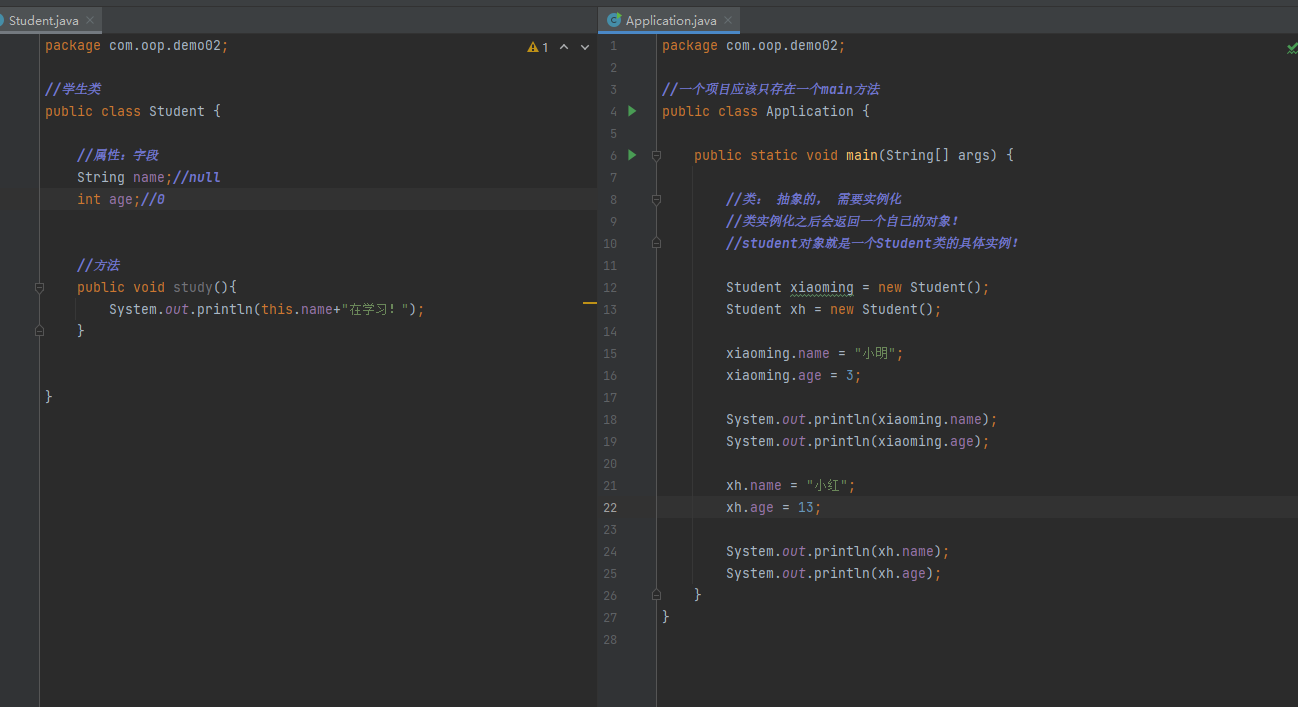Image resolution: width=1298 pixels, height=707 pixels.
Task: Click the green inspection checkmark in Application.java
Action: point(1291,47)
